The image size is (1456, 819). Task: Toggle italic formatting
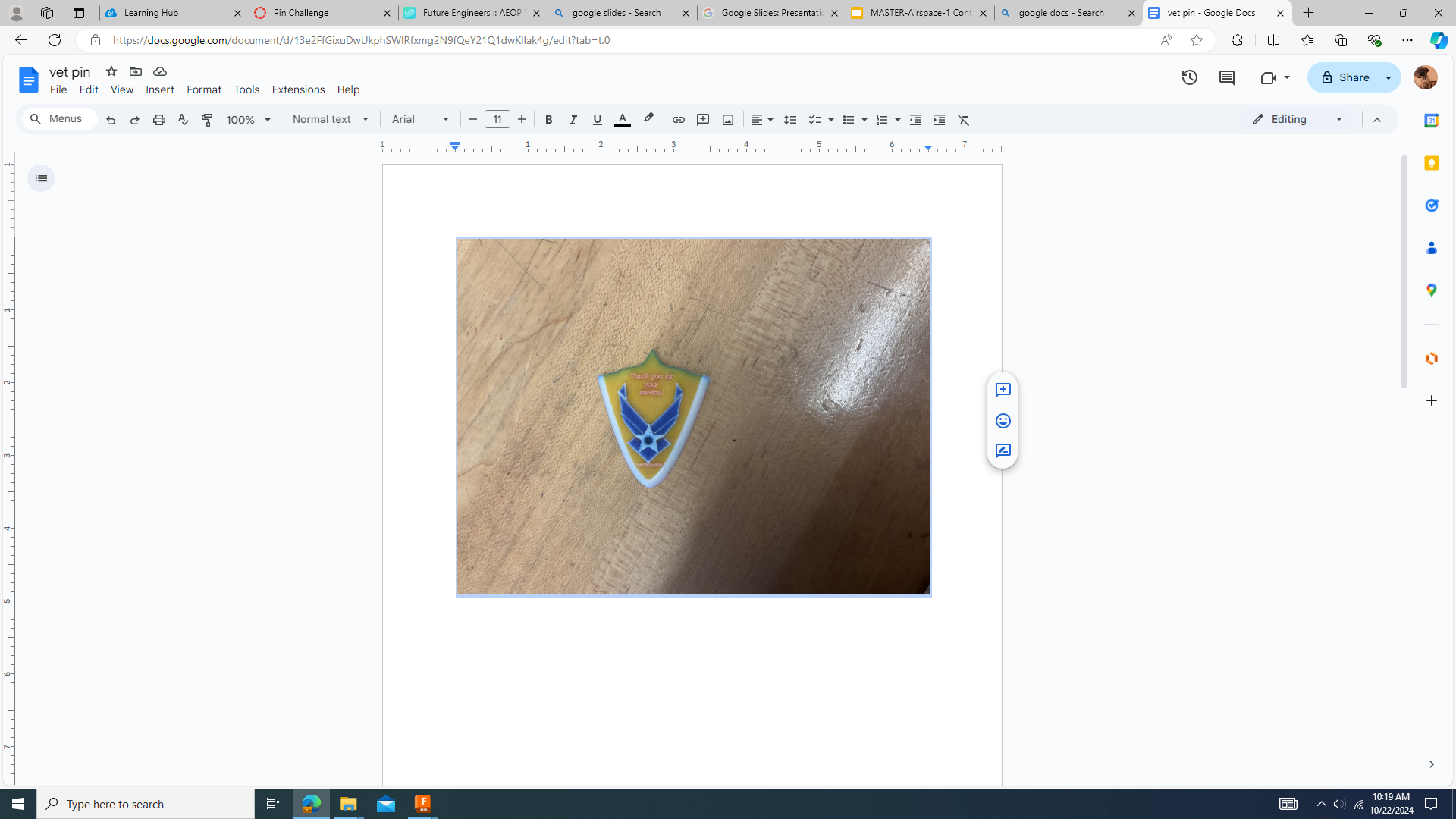coord(573,120)
